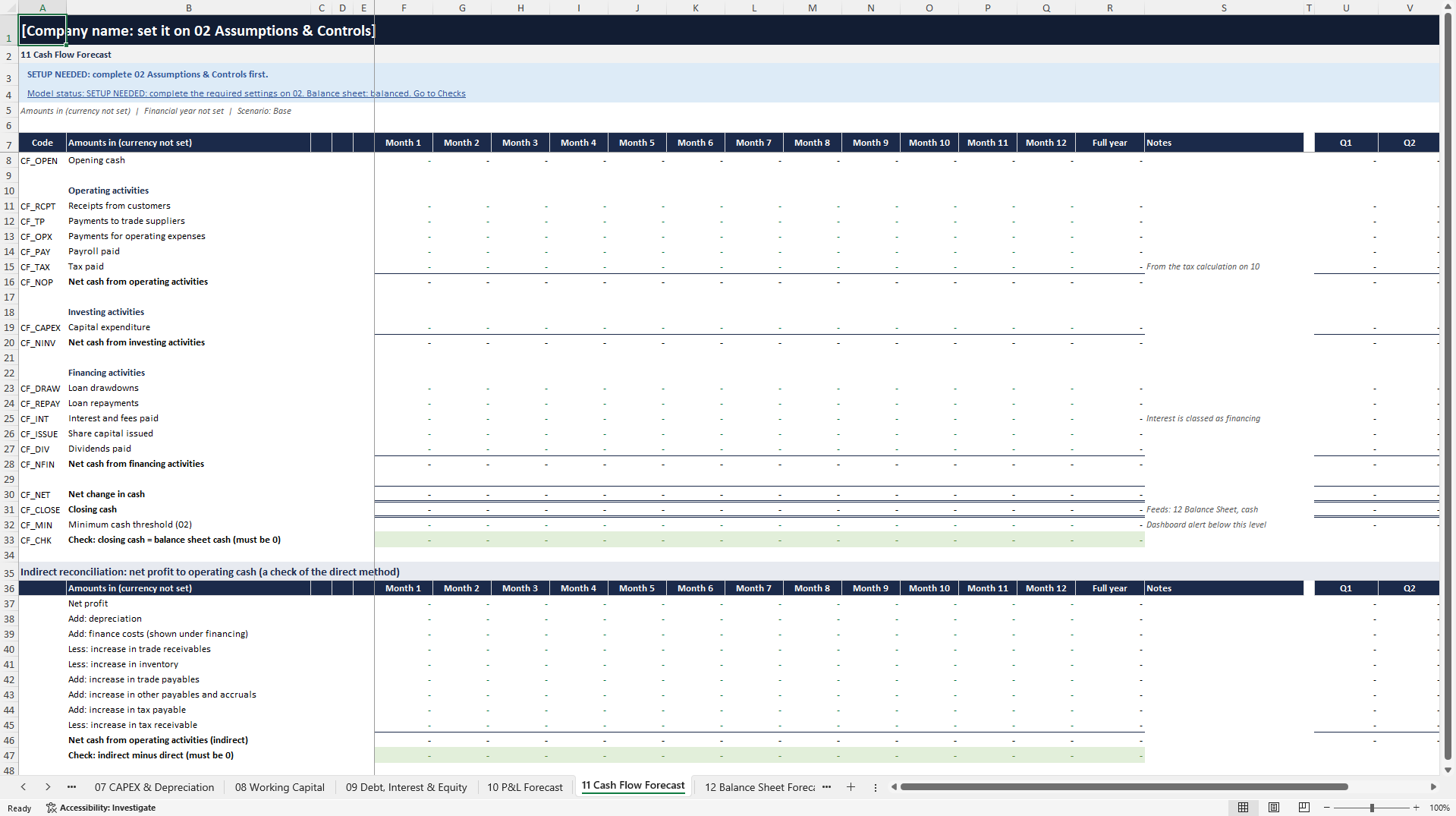The image size is (1456, 816).
Task: Select column B header
Action: pyautogui.click(x=189, y=8)
